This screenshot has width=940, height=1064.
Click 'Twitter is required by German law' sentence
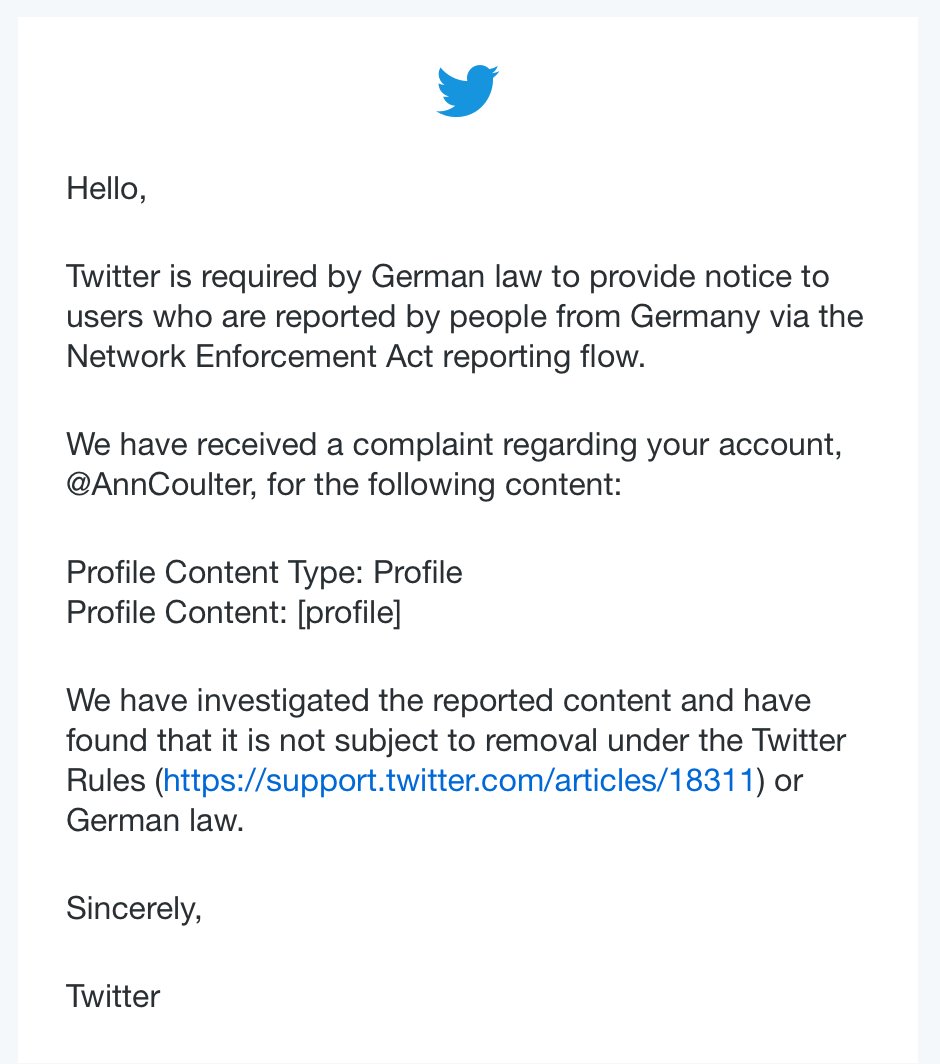coord(304,277)
